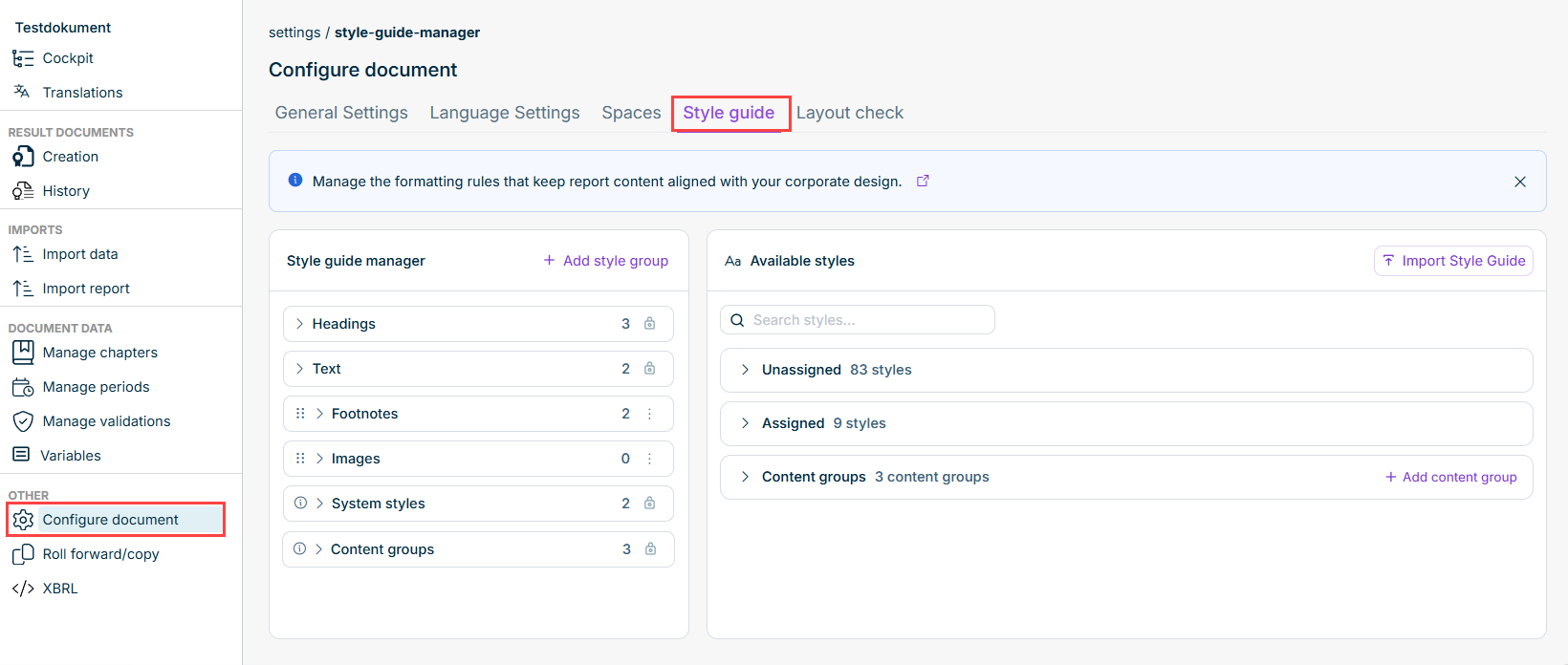Image resolution: width=1568 pixels, height=665 pixels.
Task: Click Add content group
Action: pos(1450,477)
